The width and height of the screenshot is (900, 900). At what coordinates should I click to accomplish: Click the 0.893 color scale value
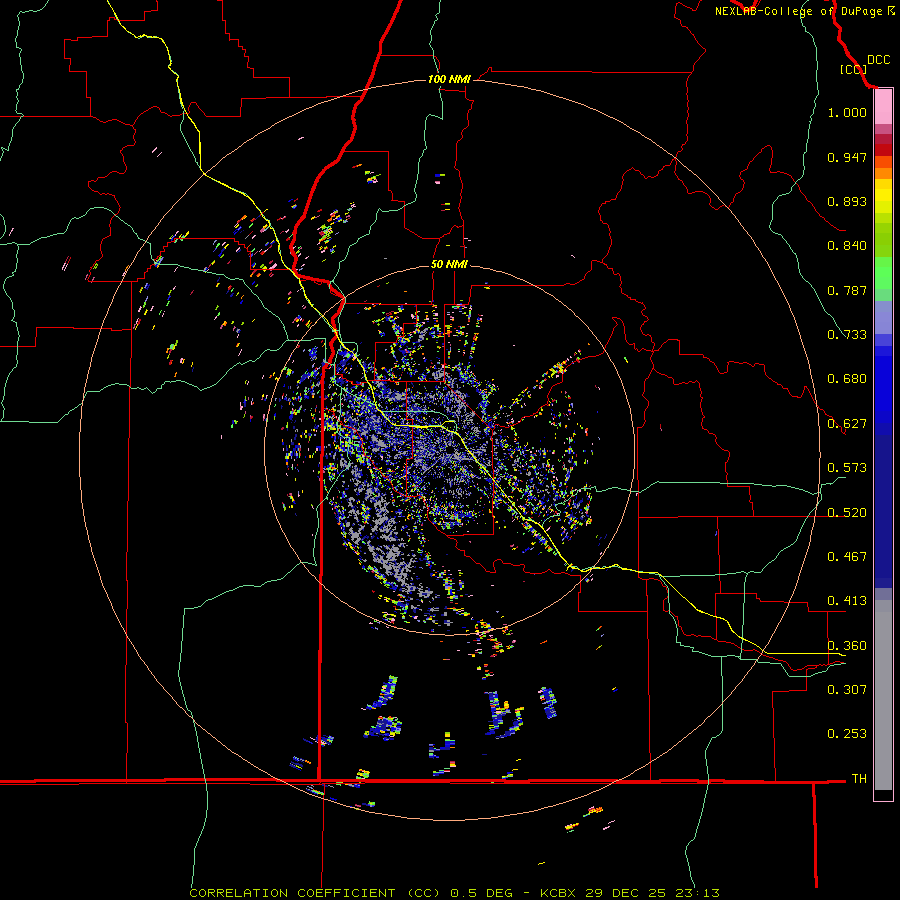[x=847, y=201]
